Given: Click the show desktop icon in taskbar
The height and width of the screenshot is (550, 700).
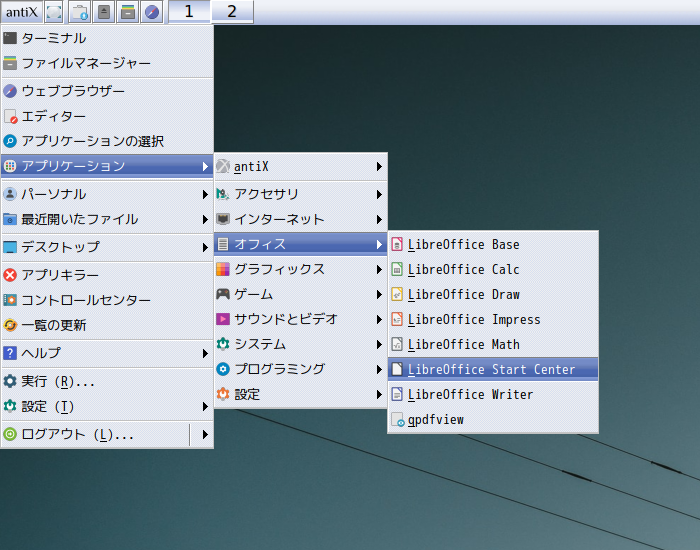Looking at the screenshot, I should point(54,12).
